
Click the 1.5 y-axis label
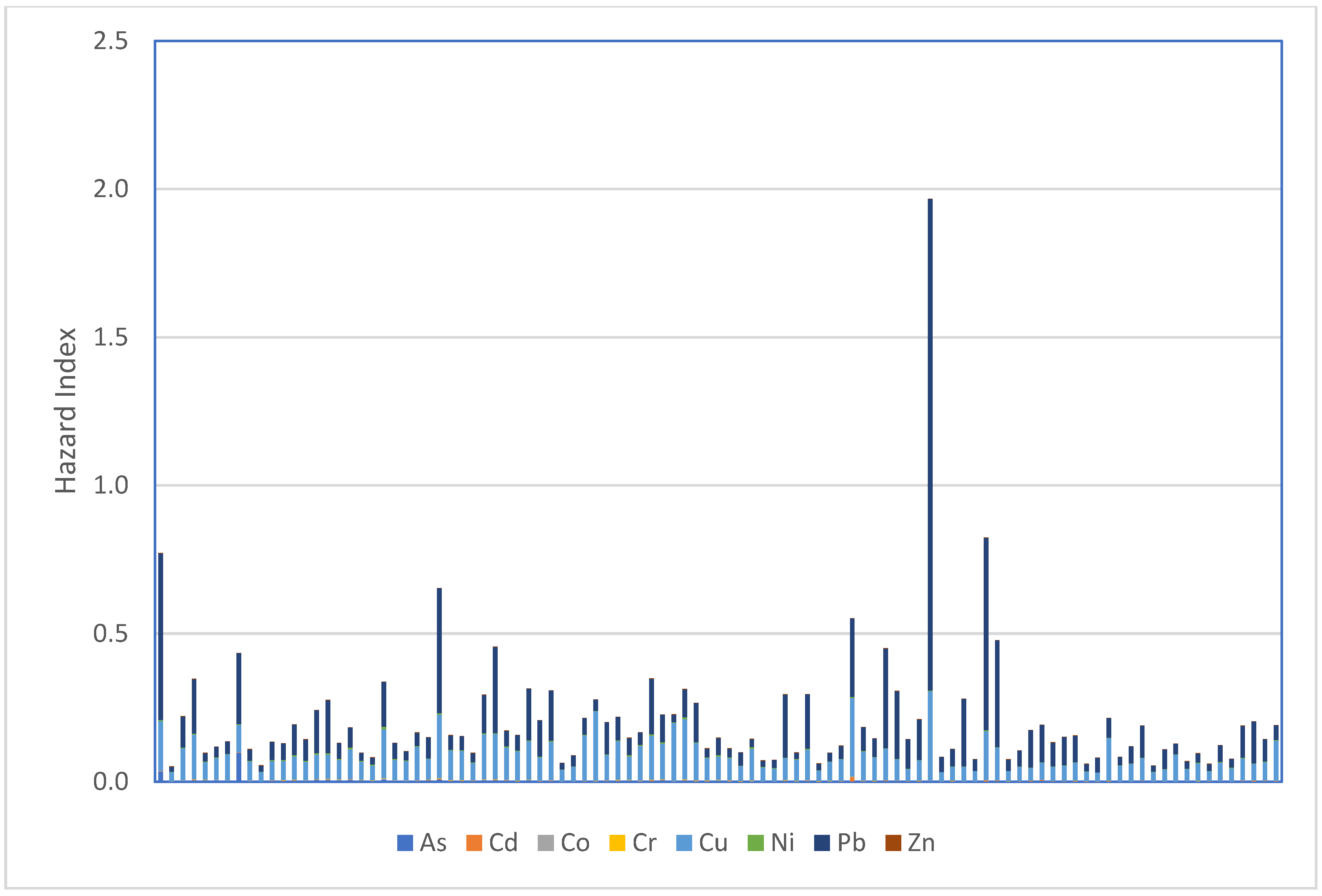[x=111, y=337]
